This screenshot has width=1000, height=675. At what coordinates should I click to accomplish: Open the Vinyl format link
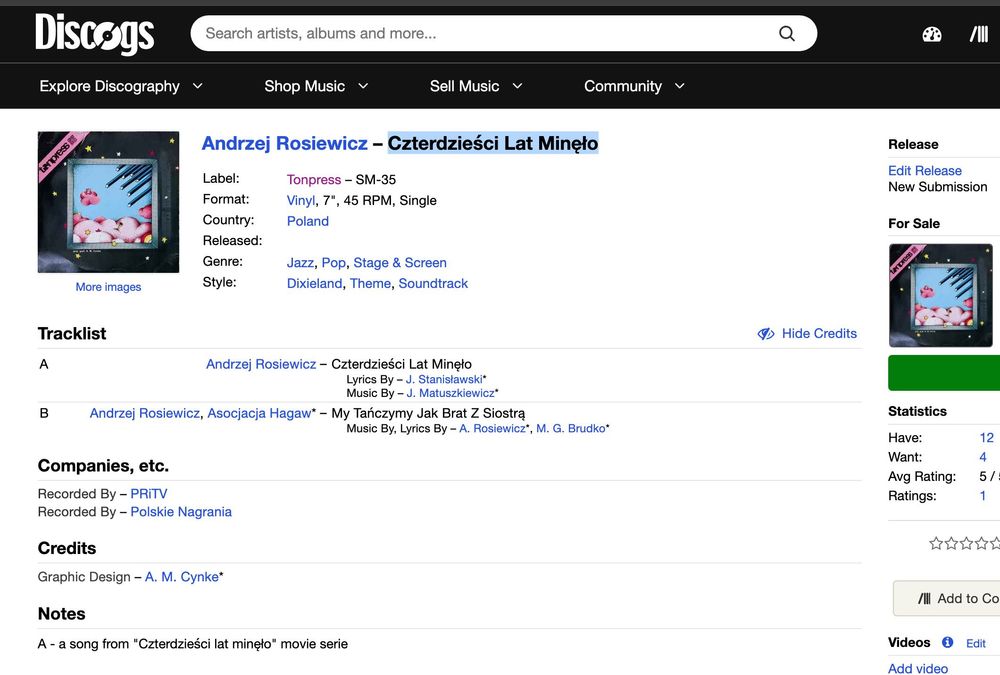301,200
